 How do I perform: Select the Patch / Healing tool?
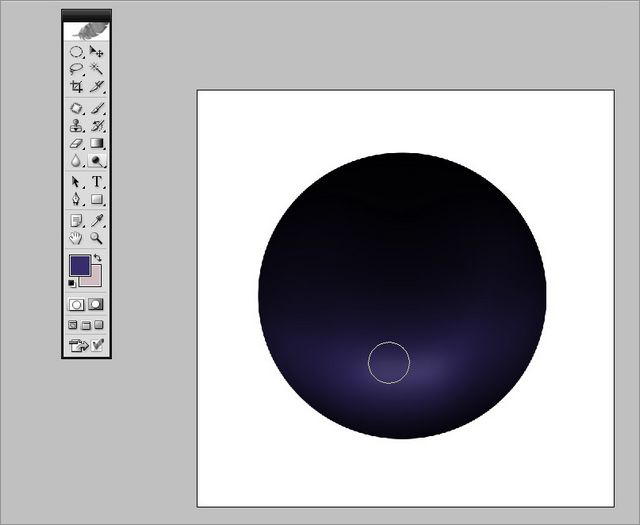(x=76, y=108)
